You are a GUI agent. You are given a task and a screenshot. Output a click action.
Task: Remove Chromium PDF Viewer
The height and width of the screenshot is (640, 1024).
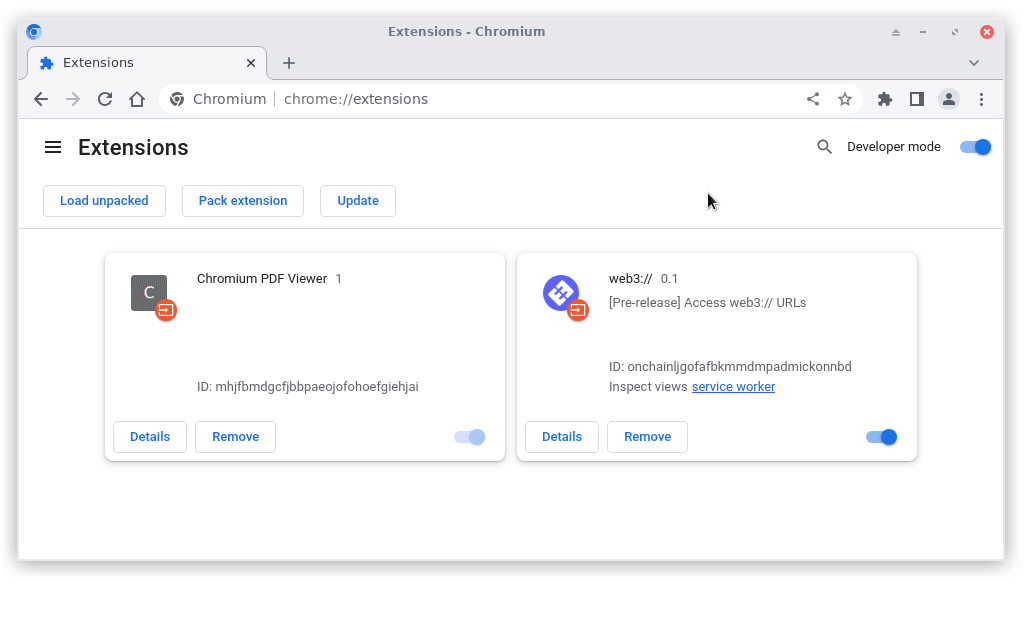236,437
